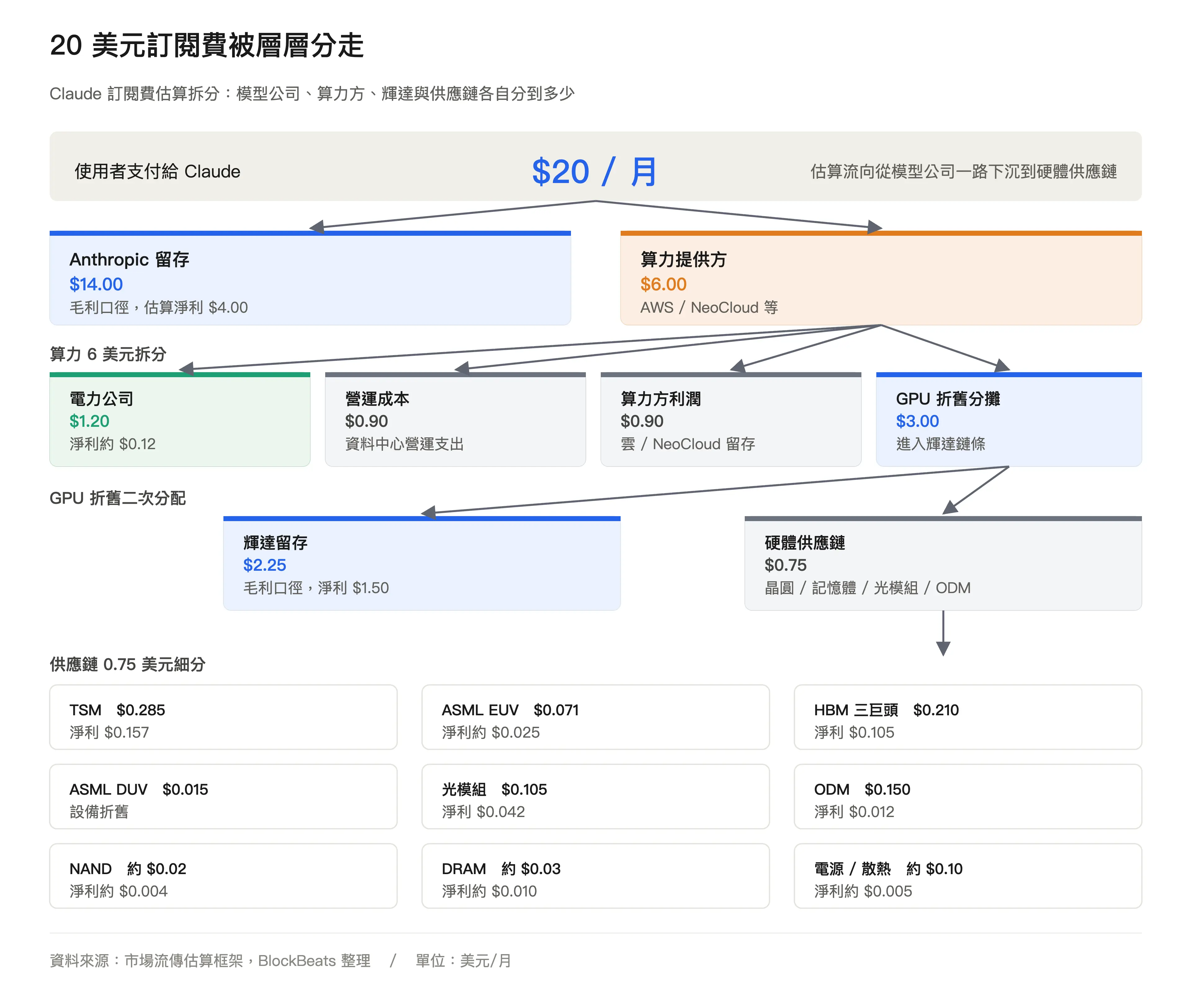Select the 電力公司 card heading

(101, 399)
